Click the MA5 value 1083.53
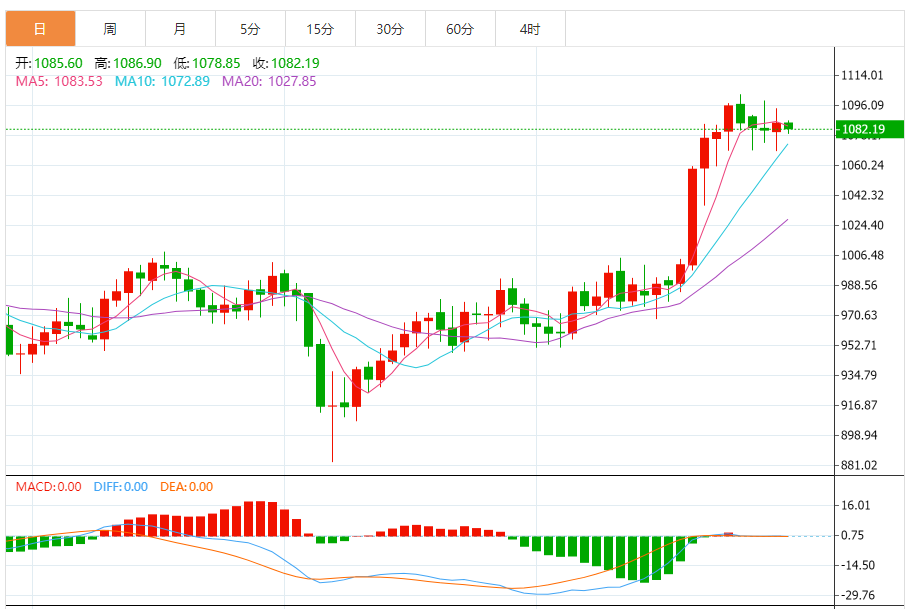This screenshot has height=609, width=907. (78, 81)
